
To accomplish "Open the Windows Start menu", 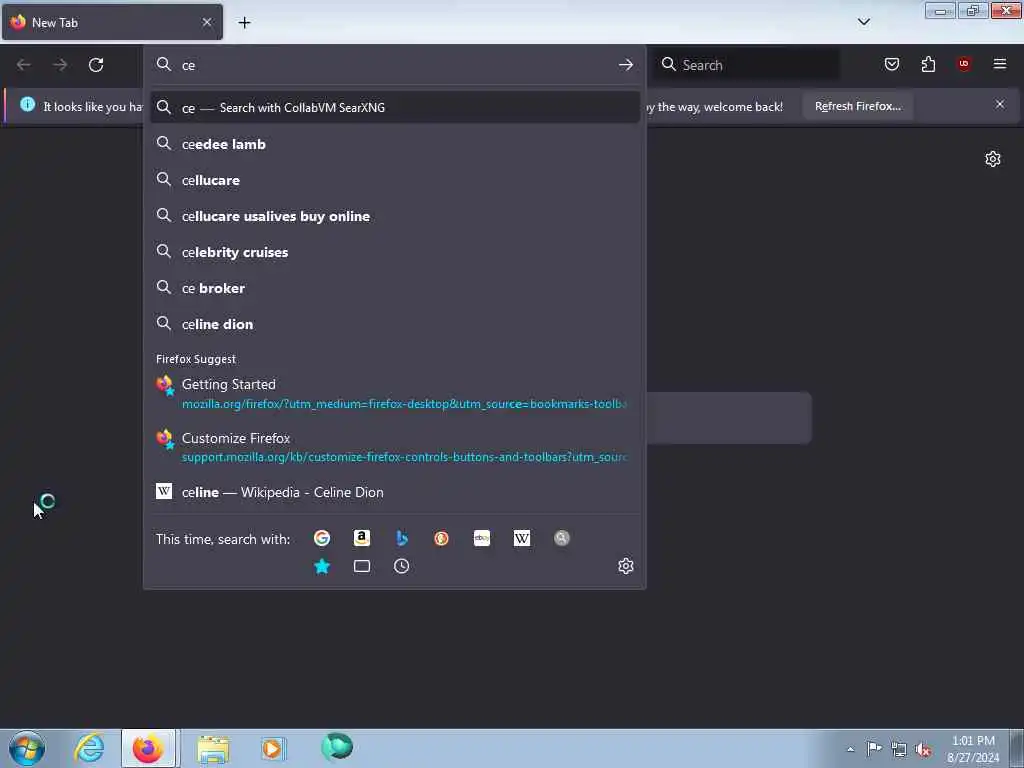I will pos(27,748).
